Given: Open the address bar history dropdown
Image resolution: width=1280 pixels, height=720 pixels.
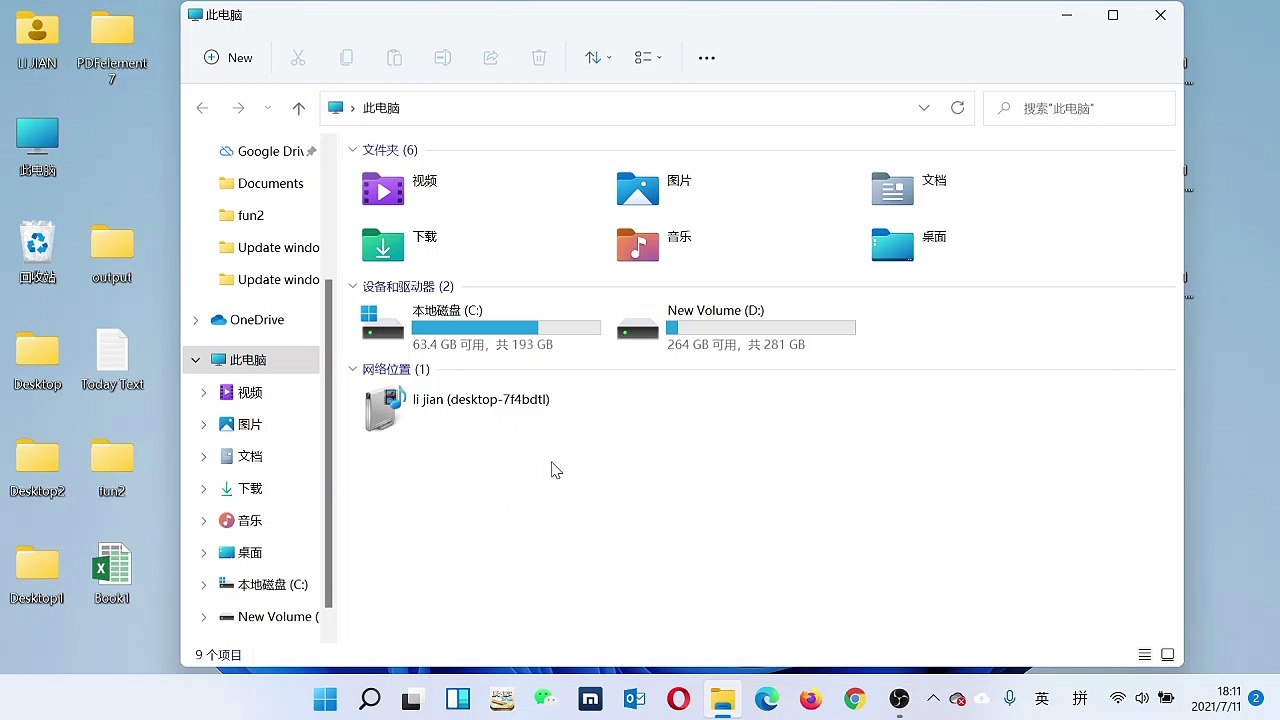Looking at the screenshot, I should coord(924,108).
